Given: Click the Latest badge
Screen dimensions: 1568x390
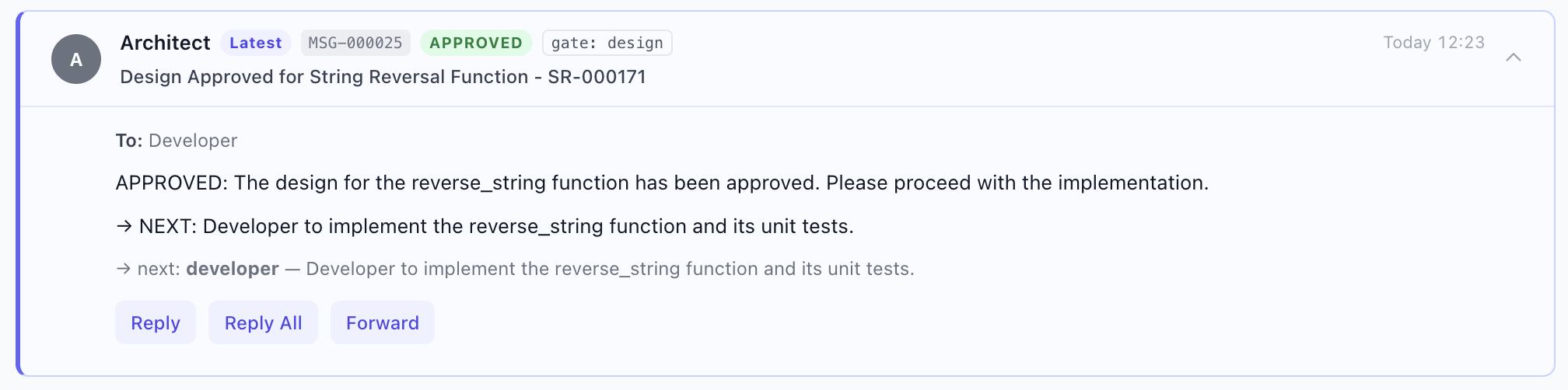Looking at the screenshot, I should (256, 43).
